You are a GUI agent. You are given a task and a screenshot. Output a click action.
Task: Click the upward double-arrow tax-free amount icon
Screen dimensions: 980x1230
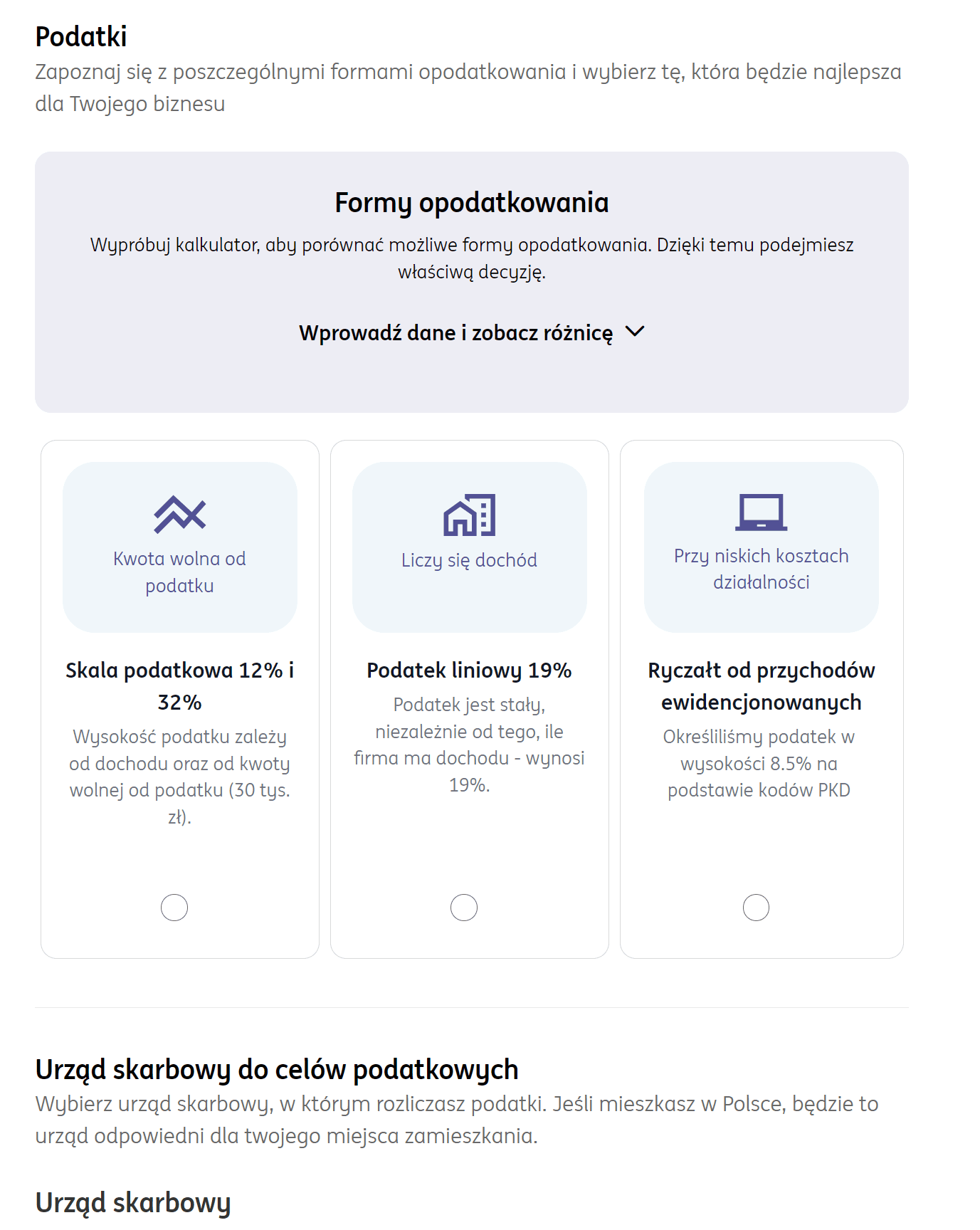coord(179,515)
